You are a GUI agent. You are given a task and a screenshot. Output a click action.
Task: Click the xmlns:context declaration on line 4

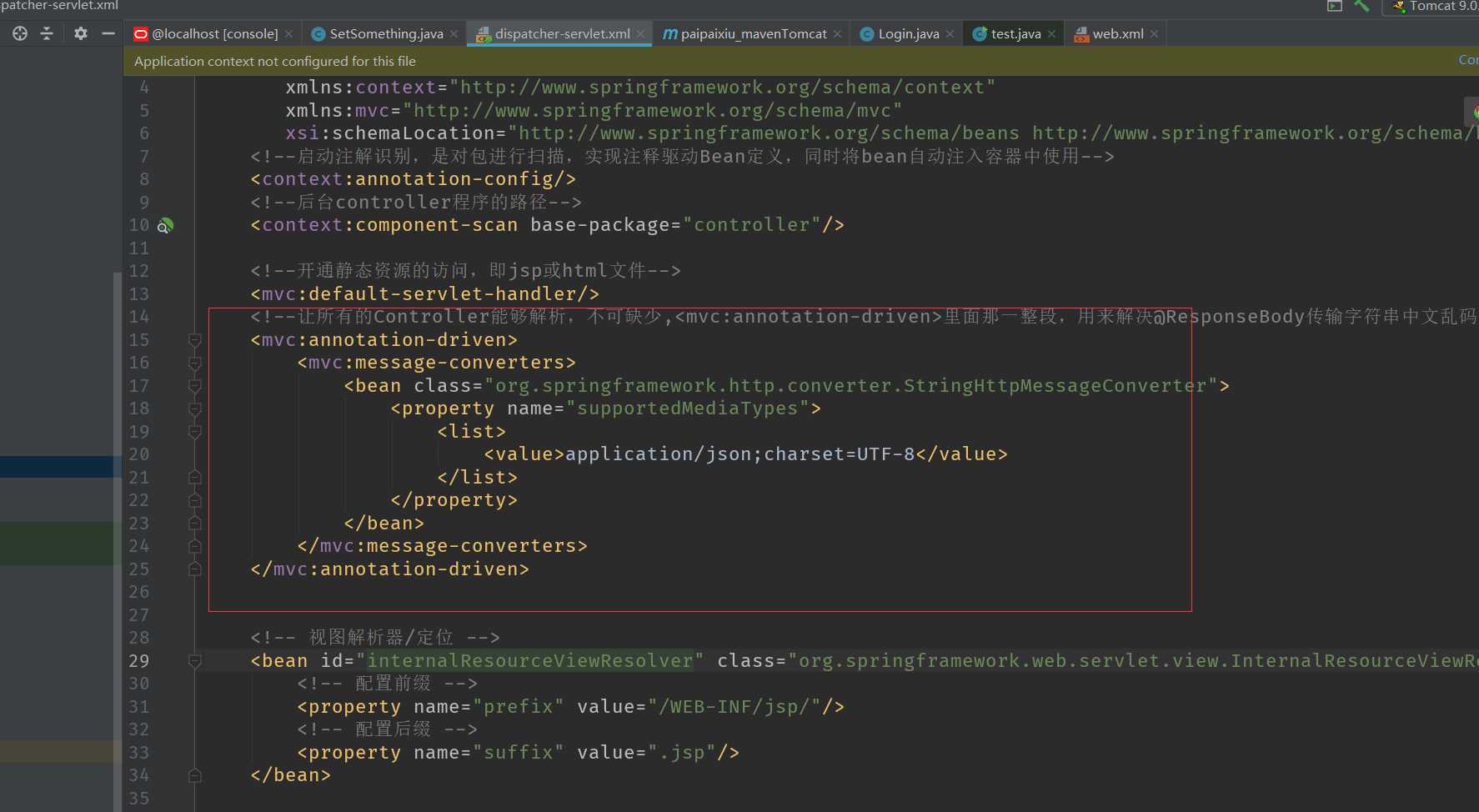(x=640, y=88)
